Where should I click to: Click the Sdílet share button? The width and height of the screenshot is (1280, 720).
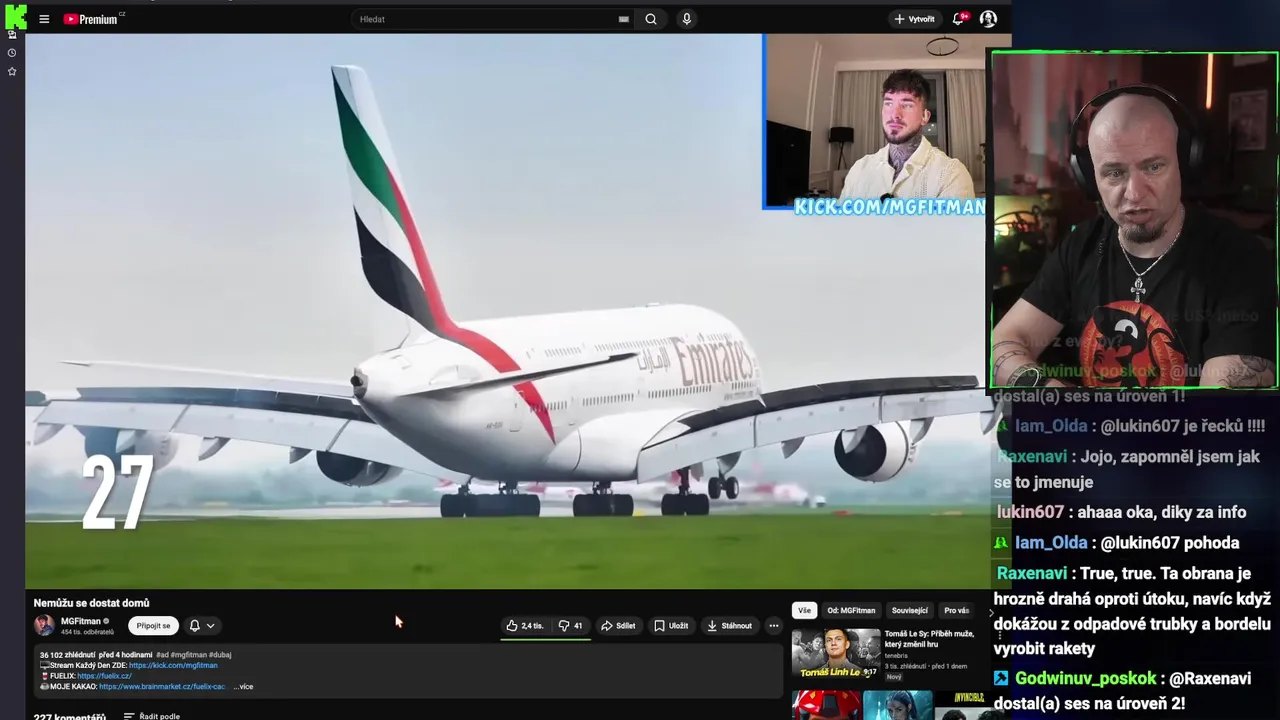(618, 626)
